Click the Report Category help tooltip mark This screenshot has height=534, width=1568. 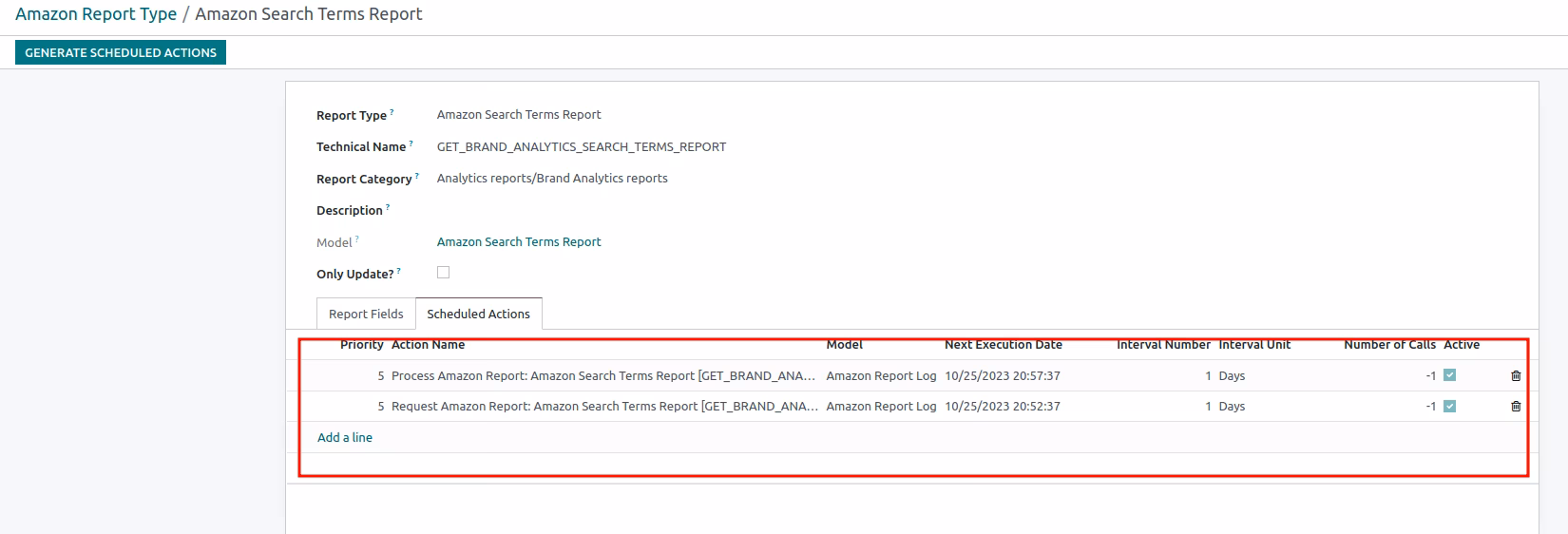pos(416,176)
